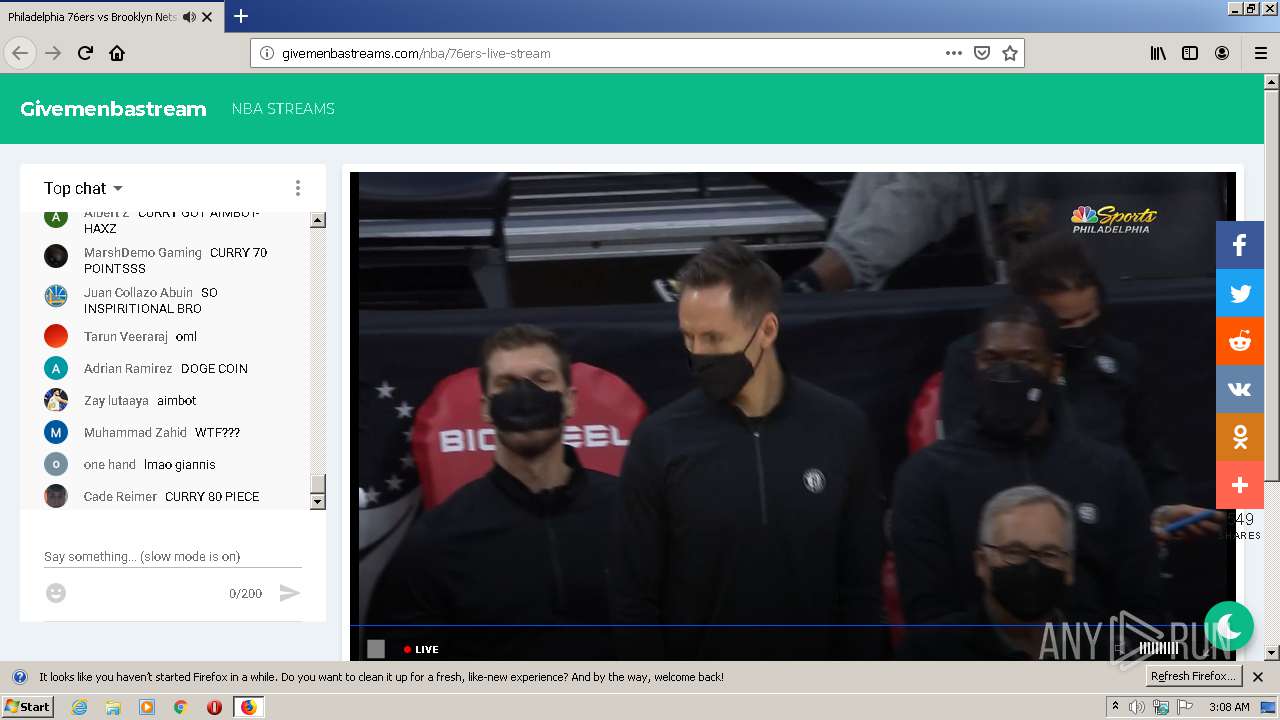Select one hand lmao giannis message
The image size is (1280, 720).
[150, 464]
